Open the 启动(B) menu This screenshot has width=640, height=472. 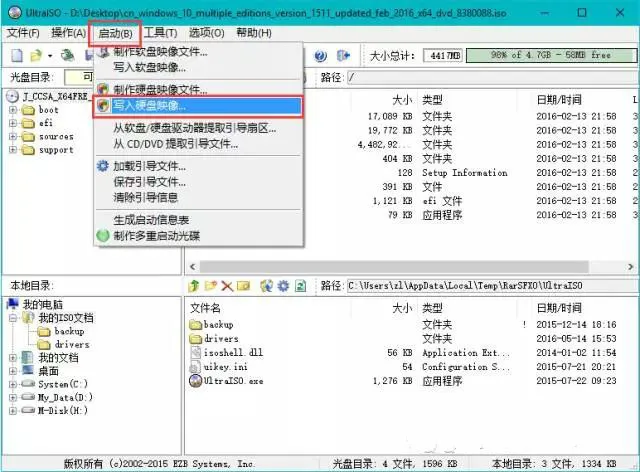point(116,33)
